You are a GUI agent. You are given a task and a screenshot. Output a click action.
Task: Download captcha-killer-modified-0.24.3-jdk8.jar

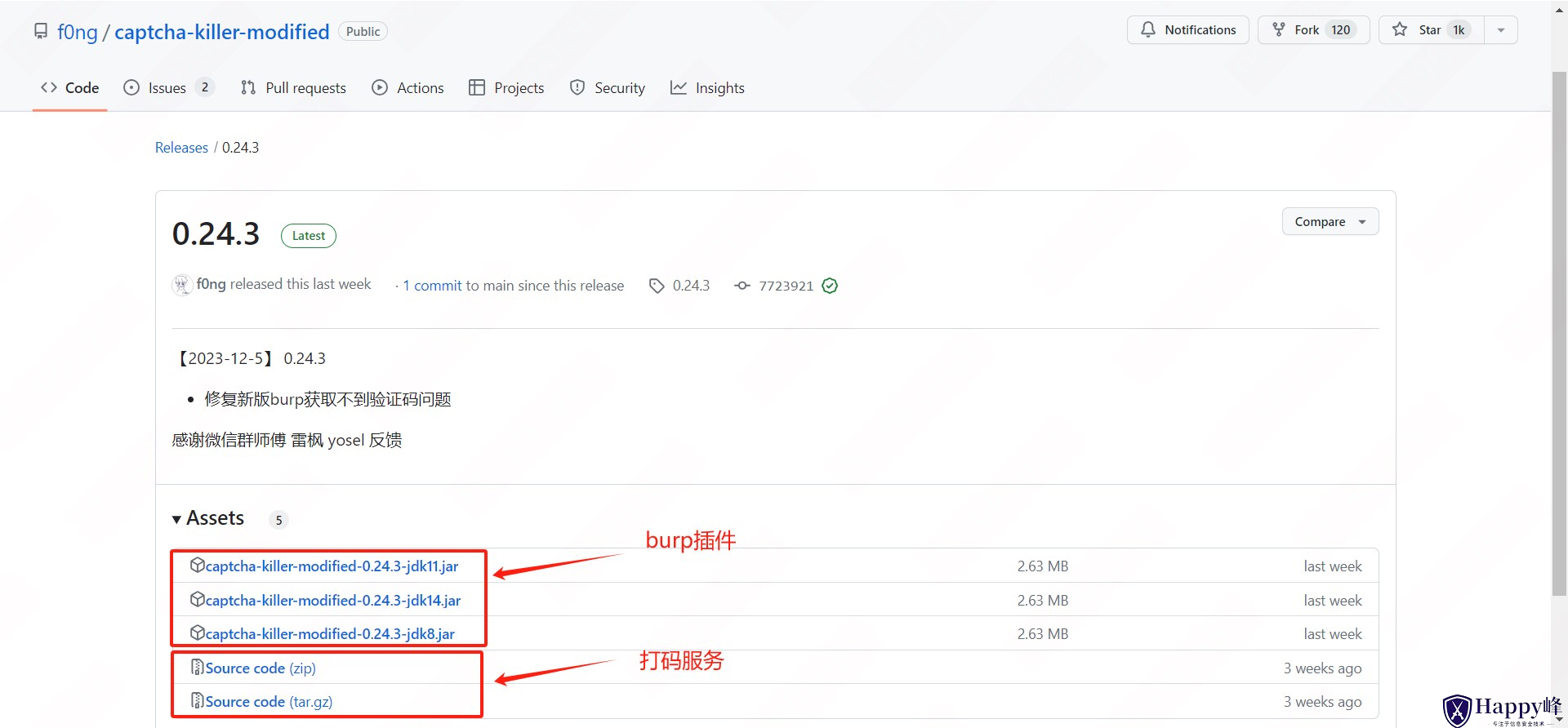pos(330,633)
